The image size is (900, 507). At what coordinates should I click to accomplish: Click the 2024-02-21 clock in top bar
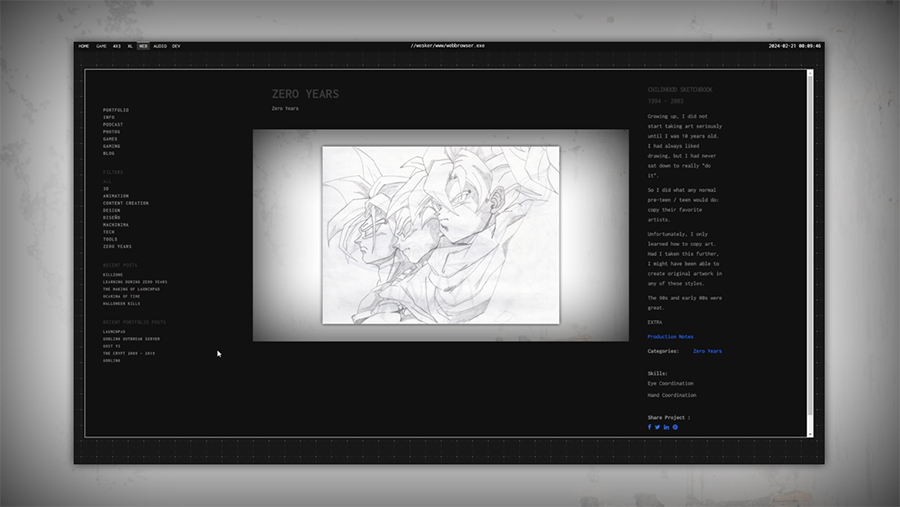[x=794, y=46]
